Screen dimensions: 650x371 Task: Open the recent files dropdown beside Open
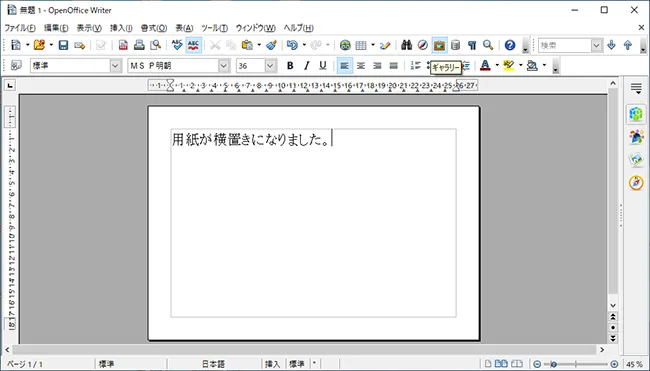51,45
